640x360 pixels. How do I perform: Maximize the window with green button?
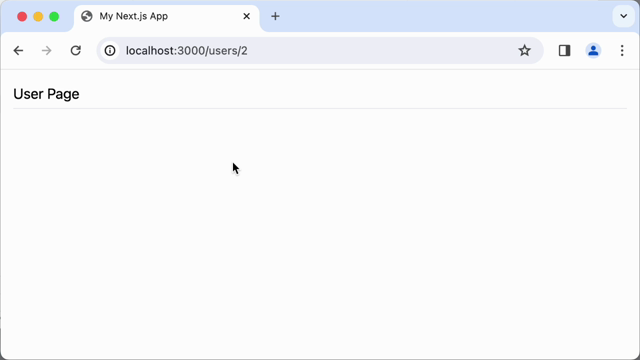(54, 16)
